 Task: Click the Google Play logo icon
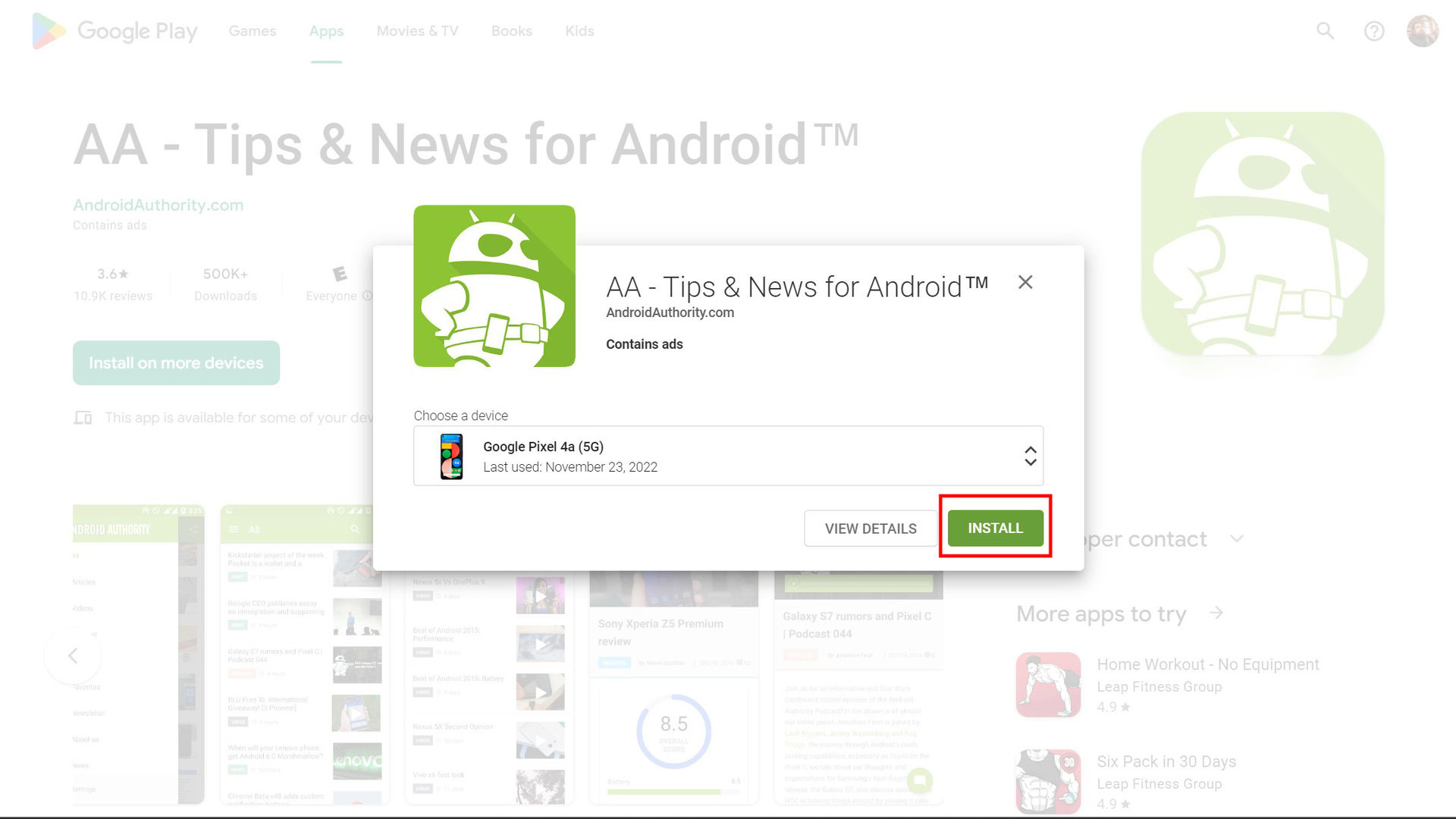pyautogui.click(x=47, y=31)
